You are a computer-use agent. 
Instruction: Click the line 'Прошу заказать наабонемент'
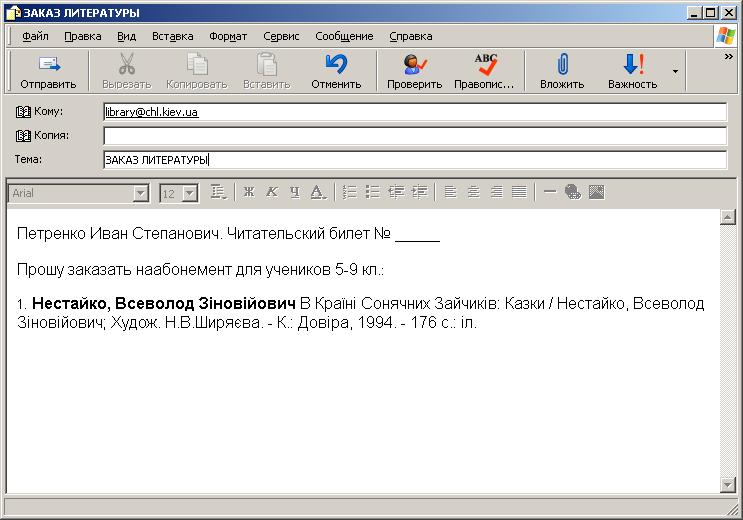pos(200,270)
